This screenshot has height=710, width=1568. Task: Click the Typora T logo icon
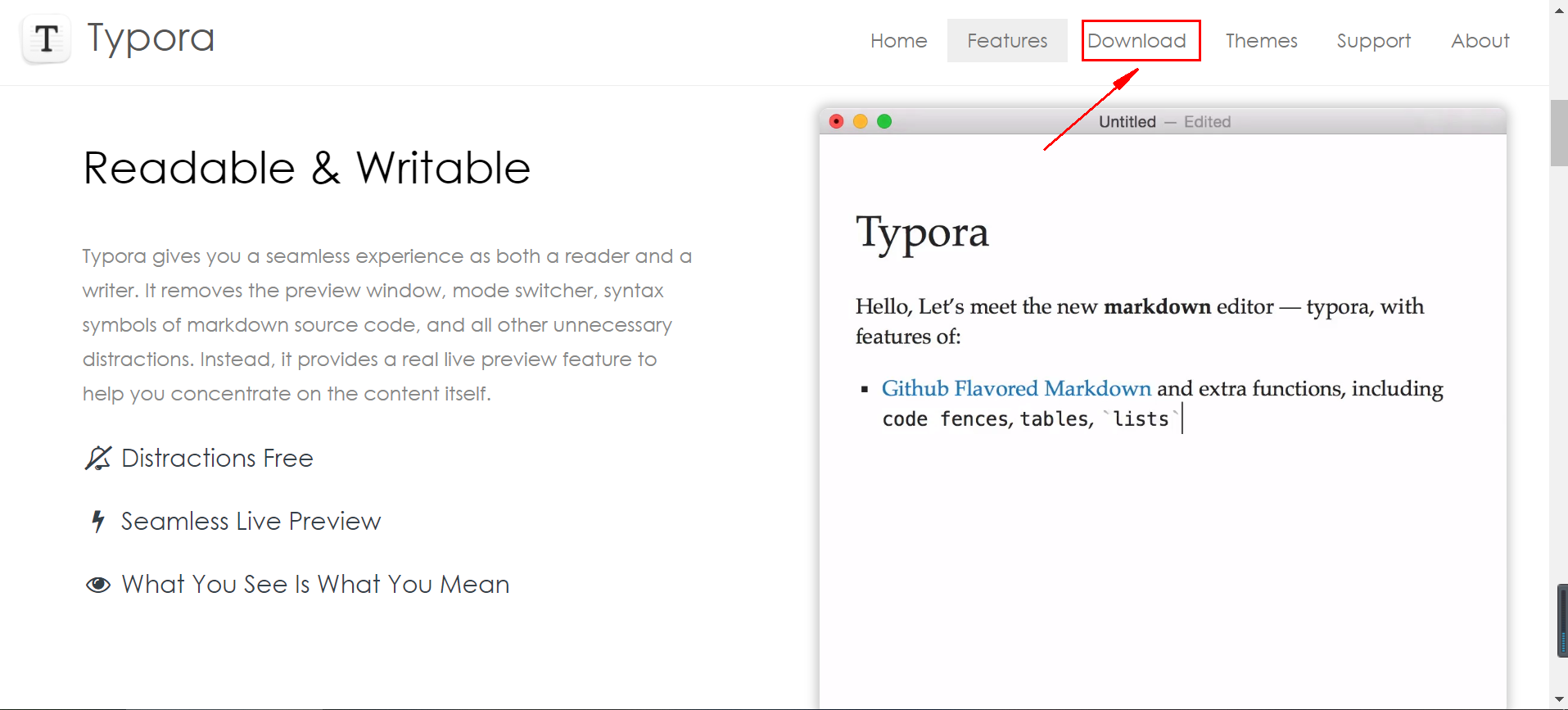(47, 38)
